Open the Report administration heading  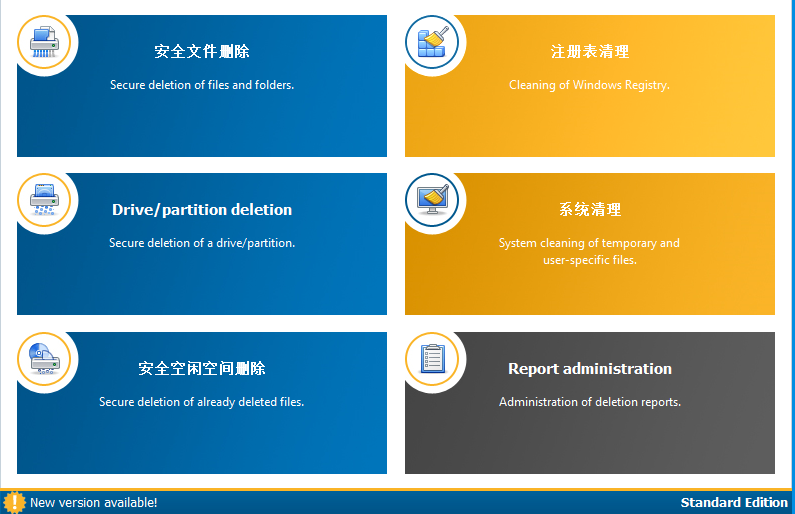(590, 369)
